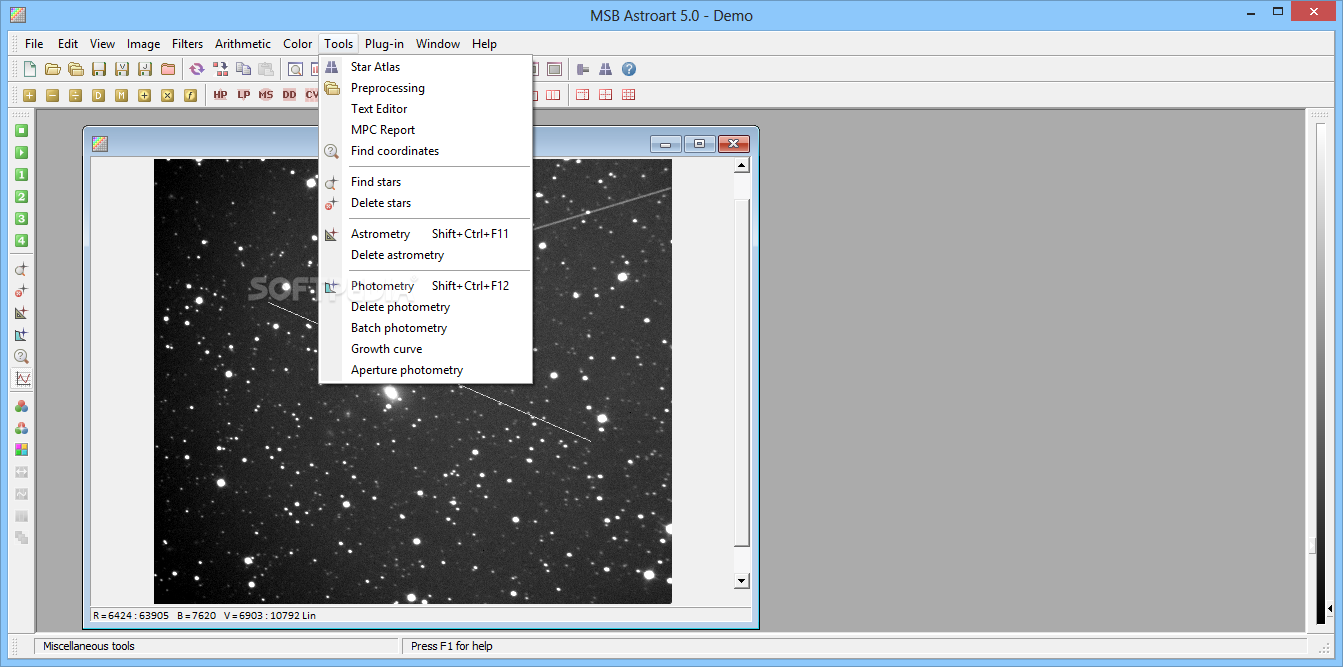Open the File menu
This screenshot has width=1343, height=667.
34,44
